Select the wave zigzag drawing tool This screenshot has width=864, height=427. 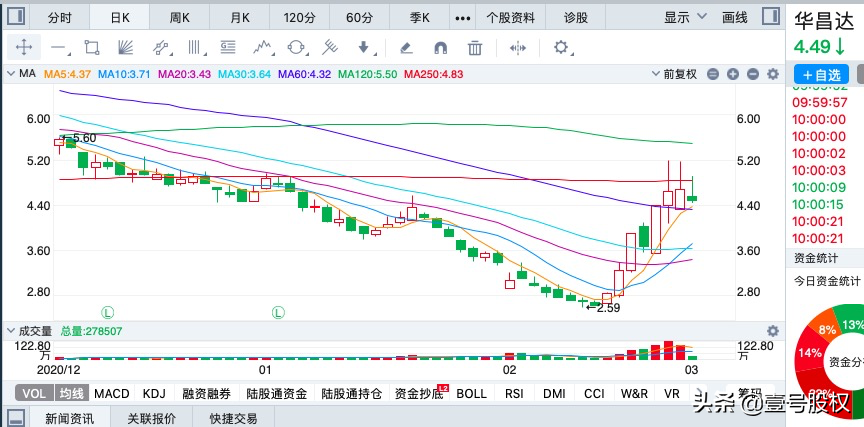pos(263,47)
